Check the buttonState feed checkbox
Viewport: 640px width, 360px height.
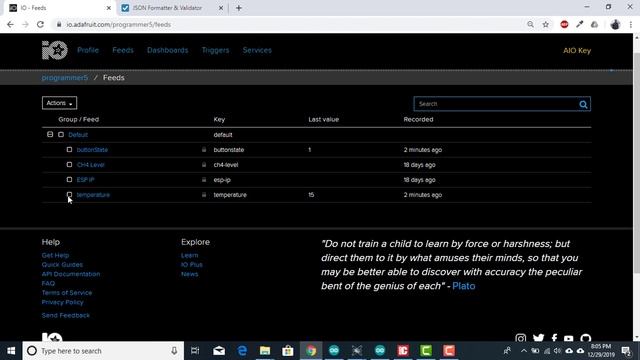point(69,149)
